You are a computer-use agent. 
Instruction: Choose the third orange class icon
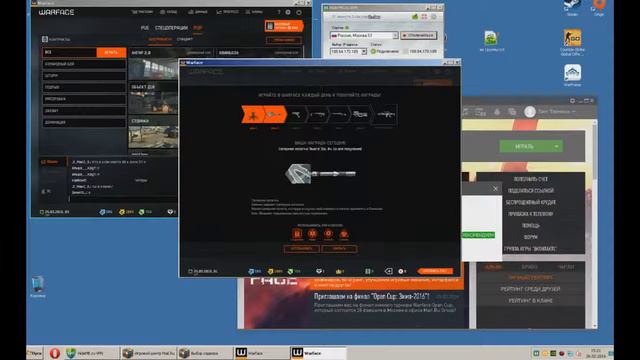[328, 234]
